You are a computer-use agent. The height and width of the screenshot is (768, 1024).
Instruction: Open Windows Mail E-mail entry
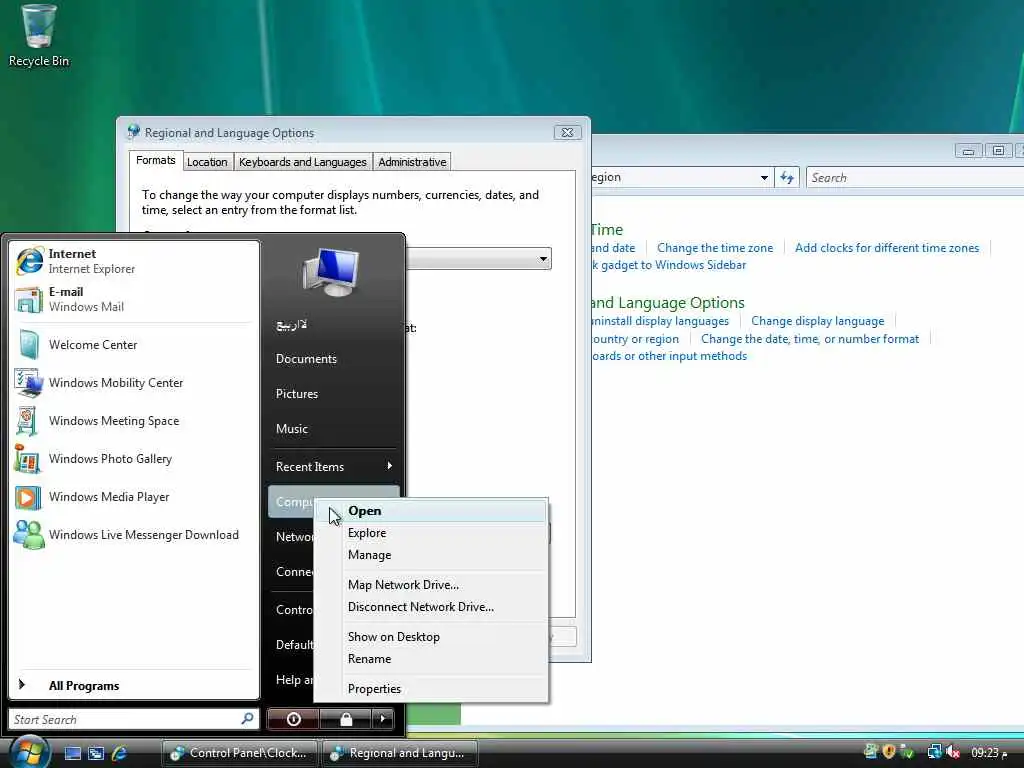pos(135,299)
